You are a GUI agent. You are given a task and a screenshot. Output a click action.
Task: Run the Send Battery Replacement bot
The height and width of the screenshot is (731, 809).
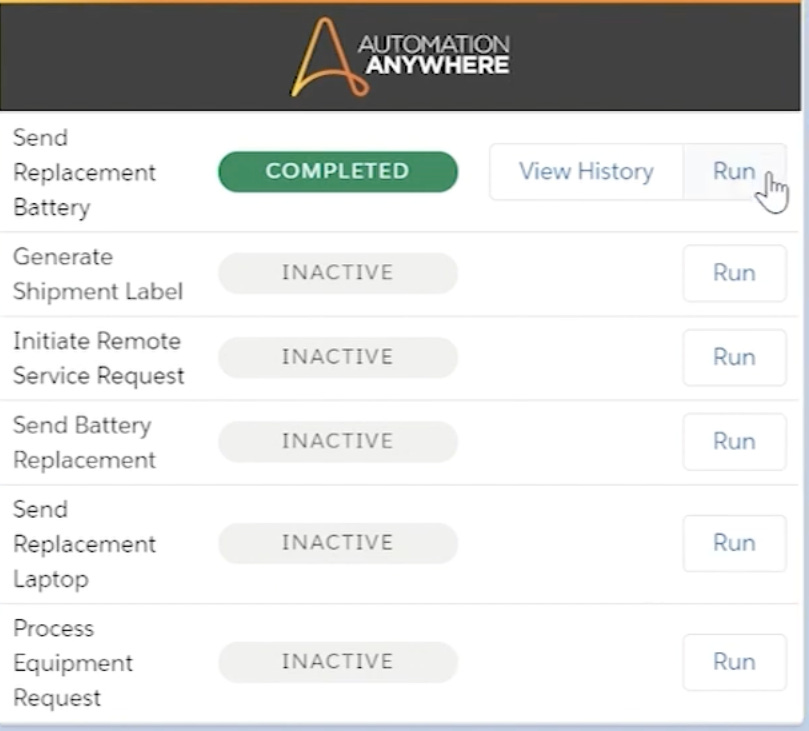(x=734, y=441)
